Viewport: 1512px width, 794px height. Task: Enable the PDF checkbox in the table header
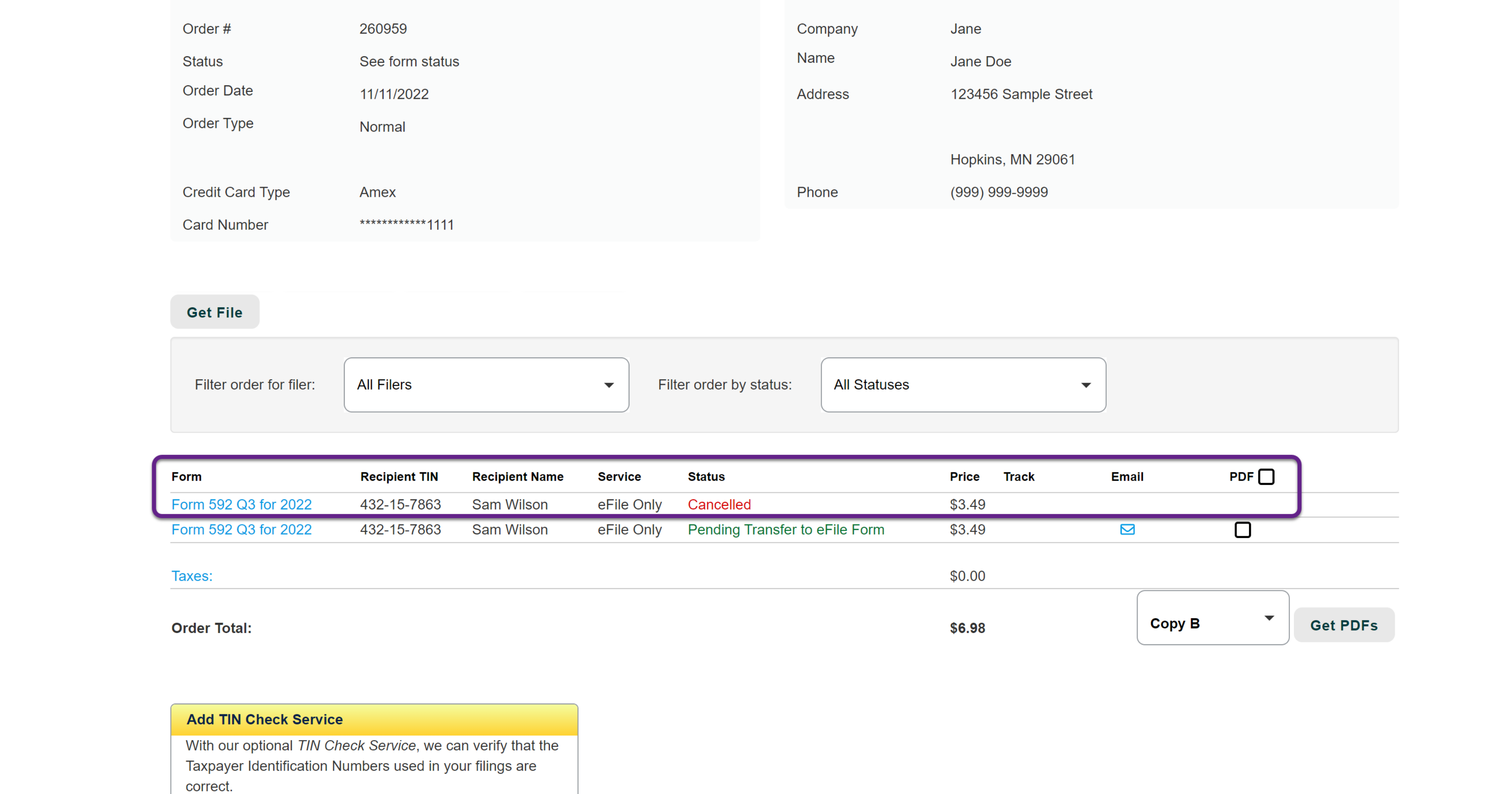point(1266,476)
